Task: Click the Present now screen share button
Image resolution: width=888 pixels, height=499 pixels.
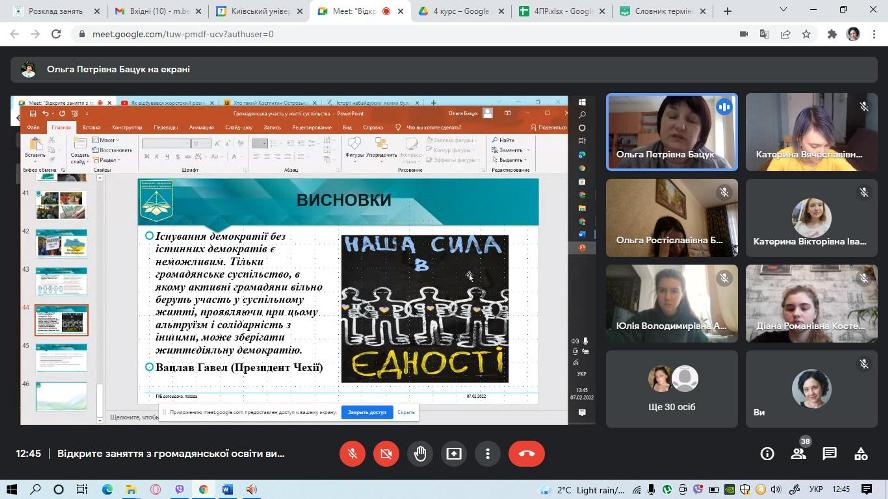Action: point(454,454)
